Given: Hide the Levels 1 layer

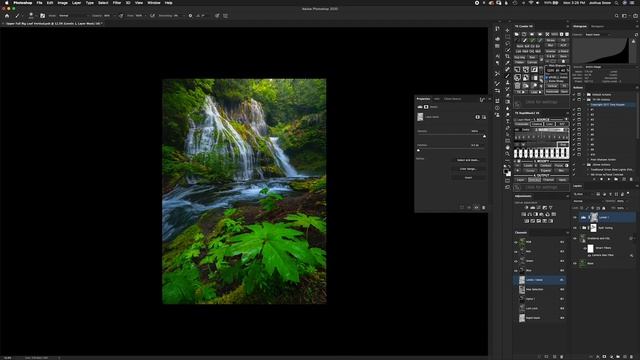Looking at the screenshot, I should (x=575, y=218).
